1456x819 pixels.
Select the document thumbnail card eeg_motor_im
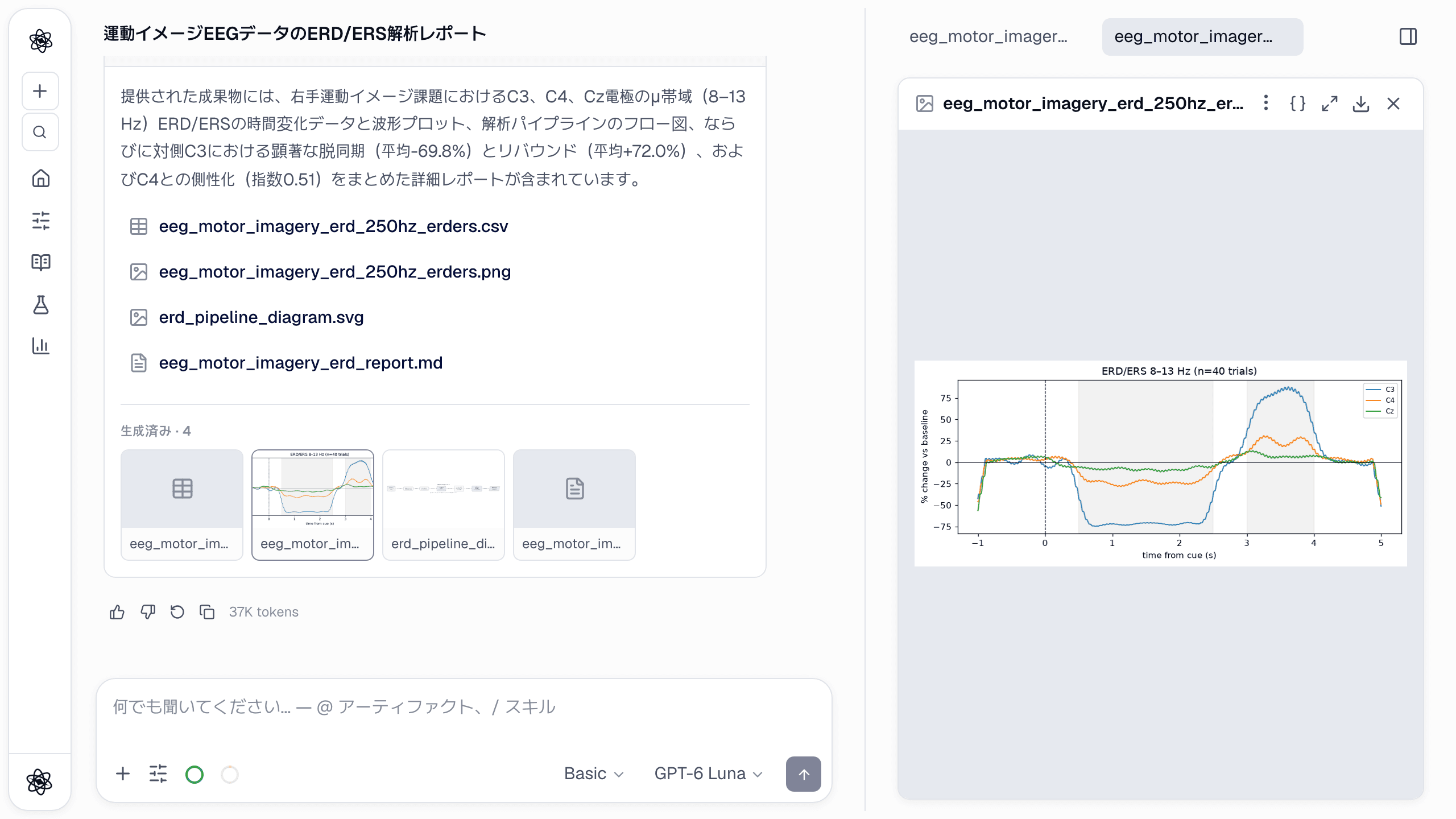click(574, 505)
